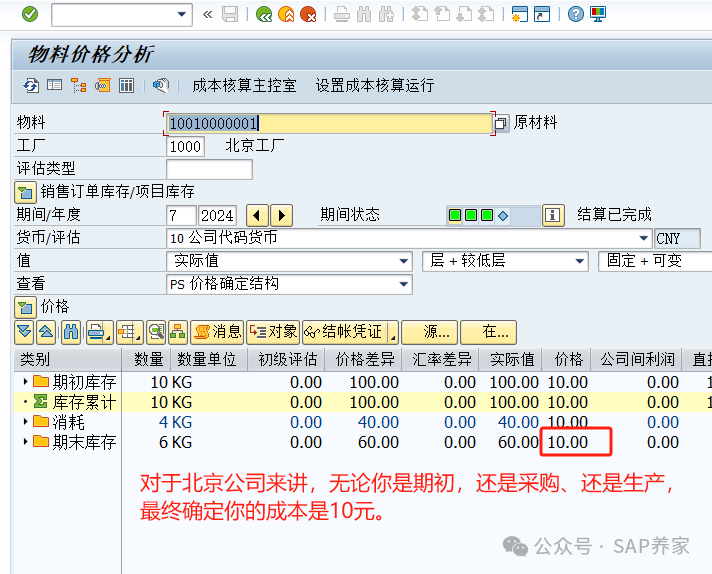The width and height of the screenshot is (712, 574).
Task: Click the red Cancel icon
Action: coord(308,15)
